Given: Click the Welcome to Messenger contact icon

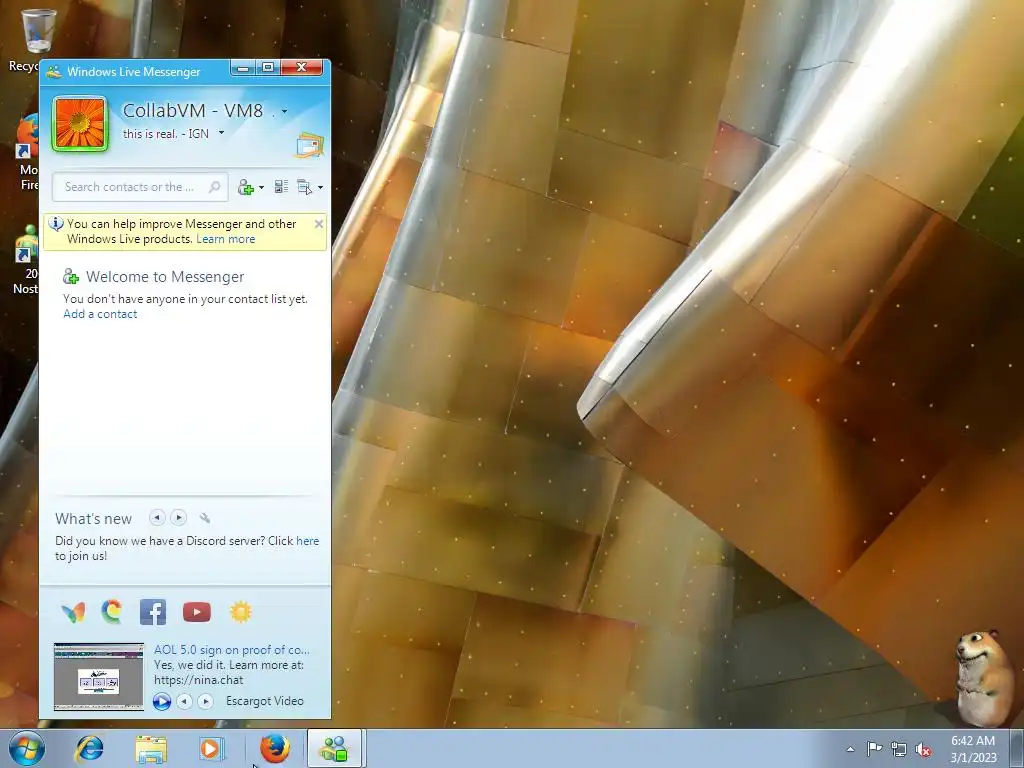Looking at the screenshot, I should coord(71,277).
